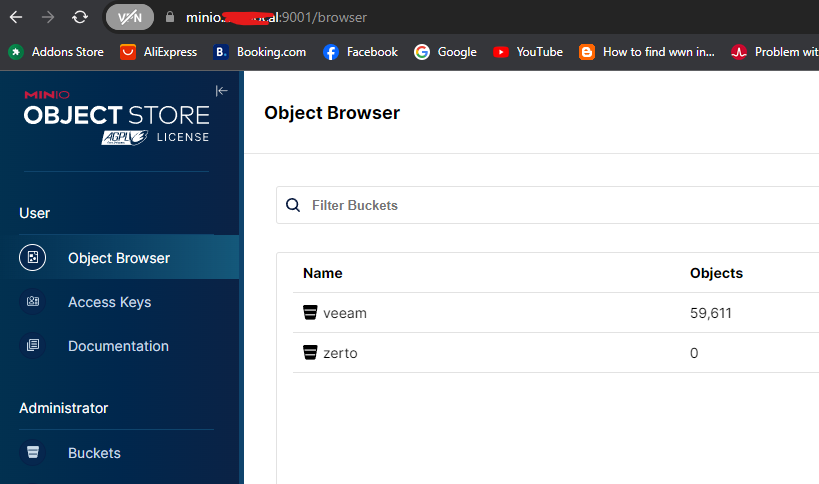Click the Objects column header

[716, 273]
